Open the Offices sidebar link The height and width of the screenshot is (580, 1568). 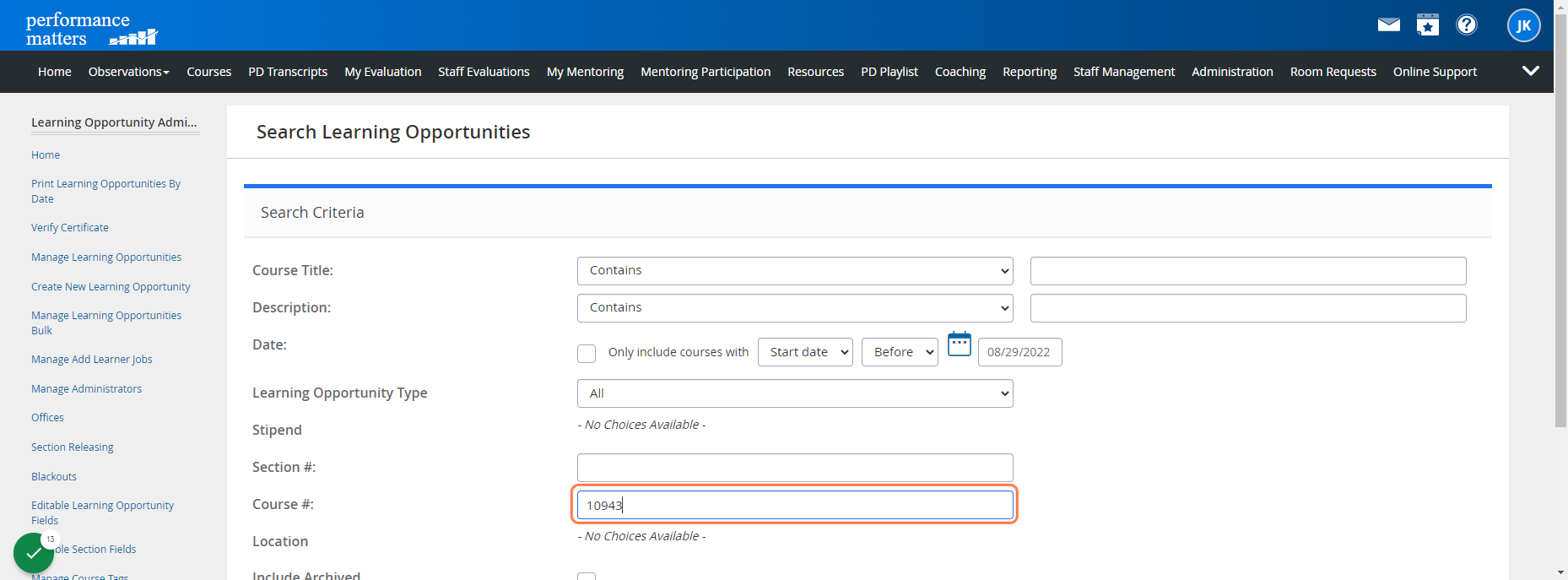point(47,418)
